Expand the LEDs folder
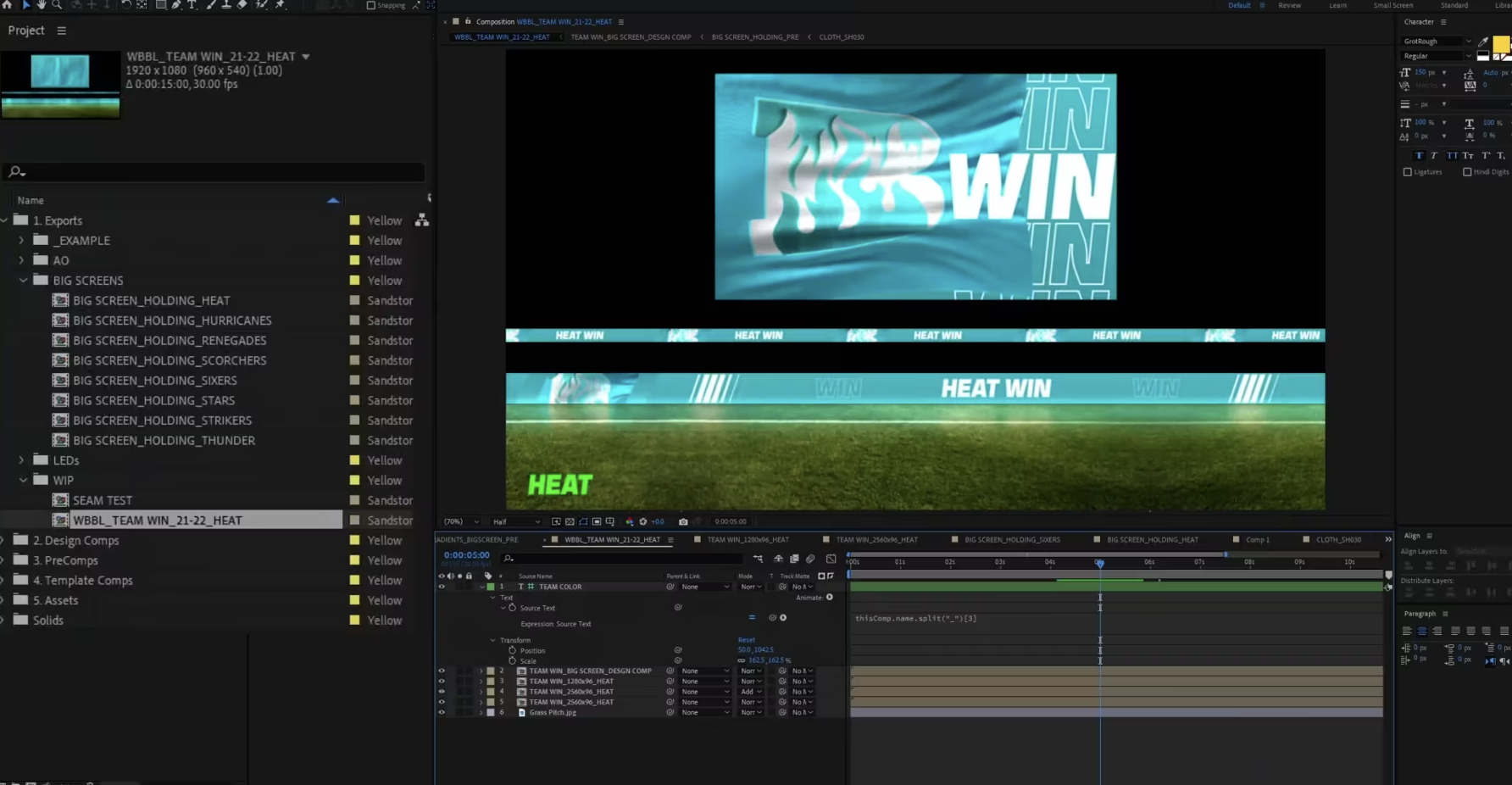The height and width of the screenshot is (785, 1512). [22, 460]
